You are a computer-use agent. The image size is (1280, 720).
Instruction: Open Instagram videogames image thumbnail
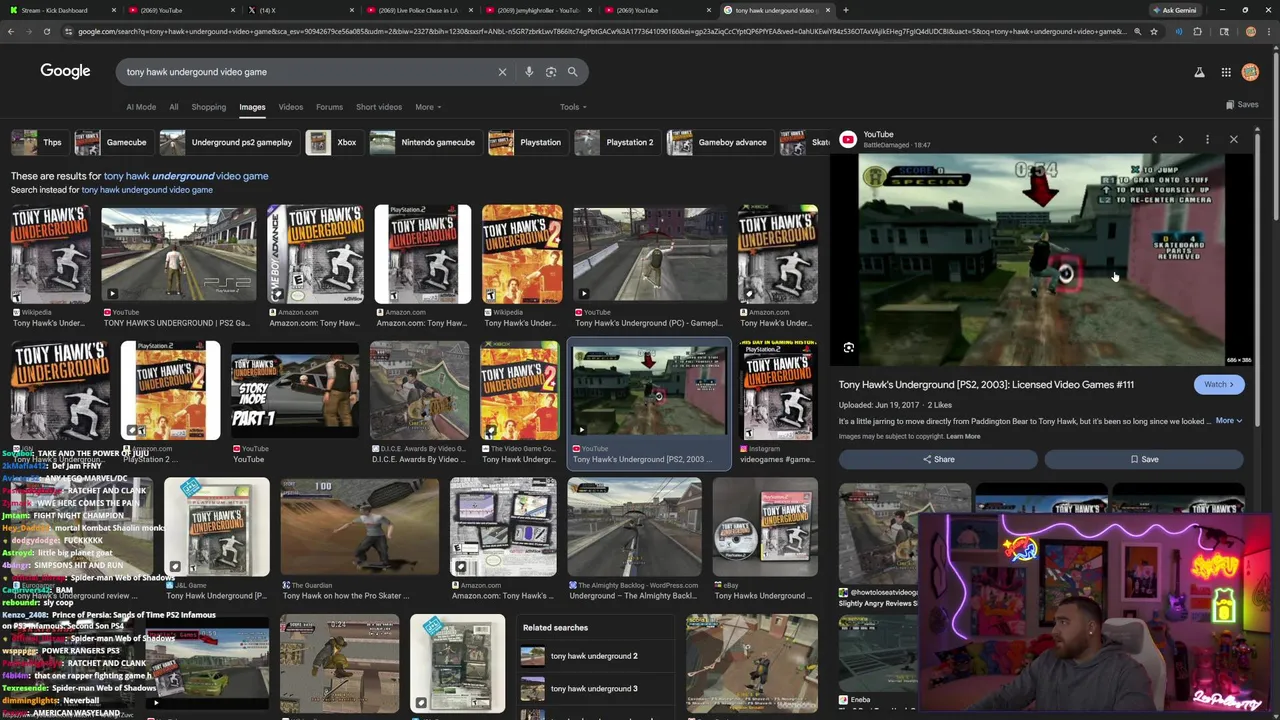click(x=777, y=390)
